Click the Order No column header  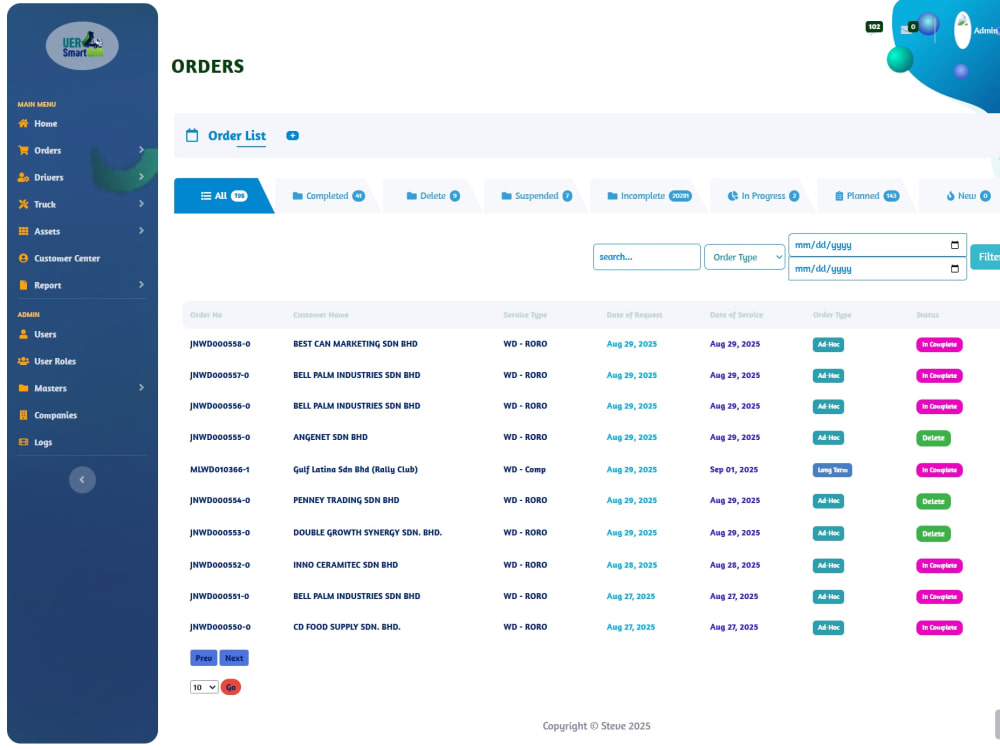pos(206,315)
